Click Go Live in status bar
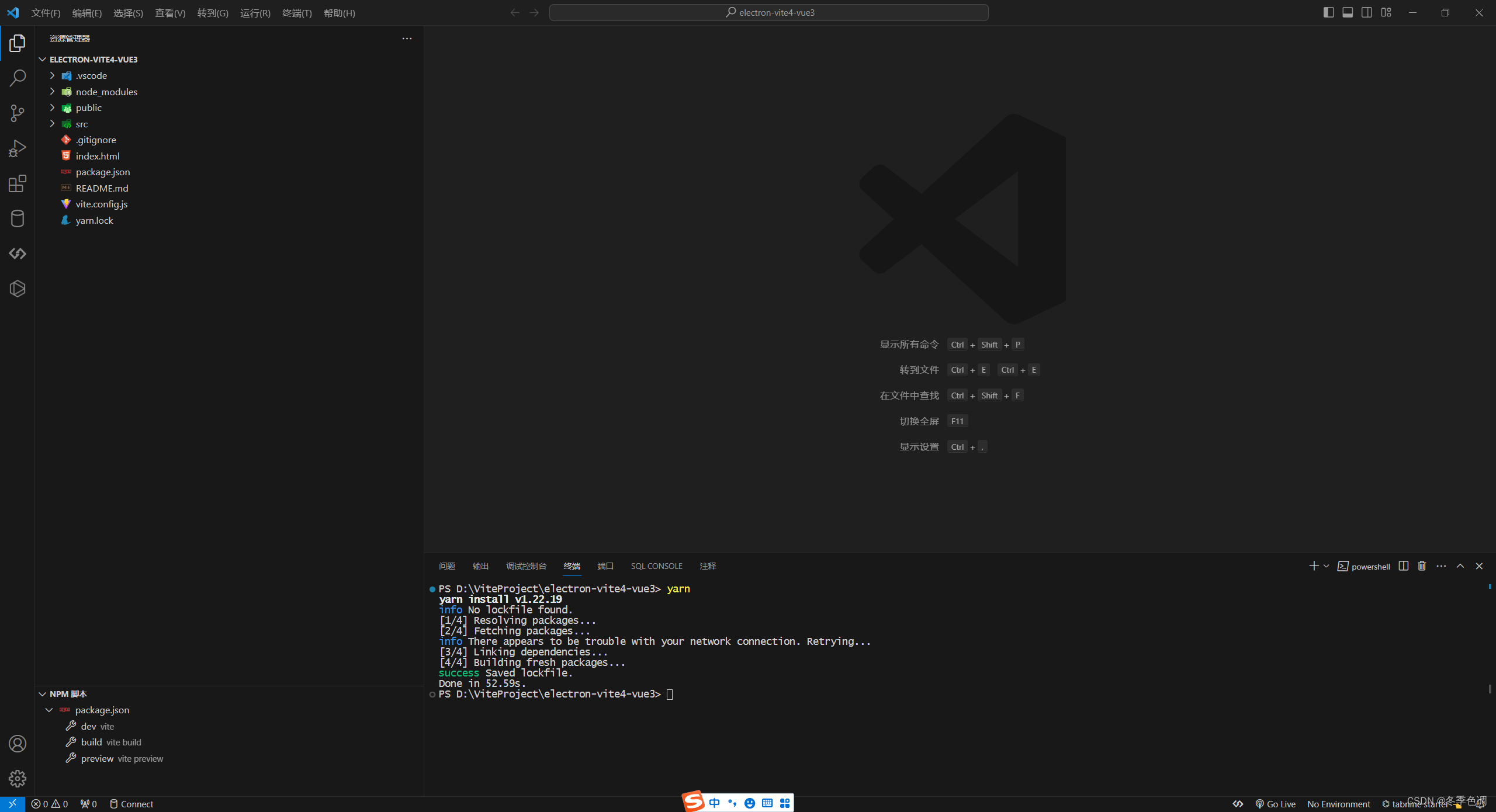 tap(1276, 804)
